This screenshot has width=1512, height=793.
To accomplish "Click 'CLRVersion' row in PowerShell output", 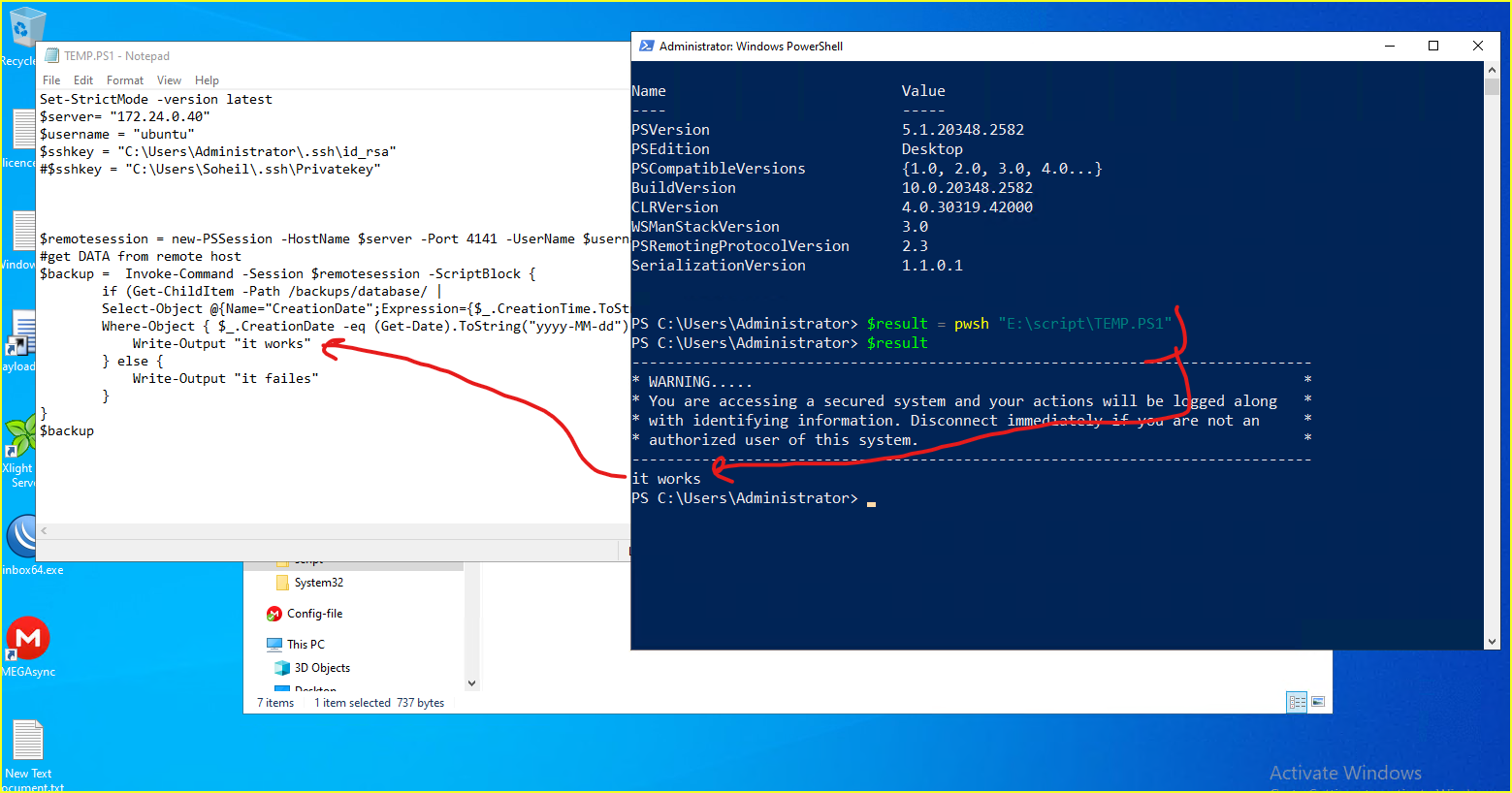I will click(x=831, y=207).
